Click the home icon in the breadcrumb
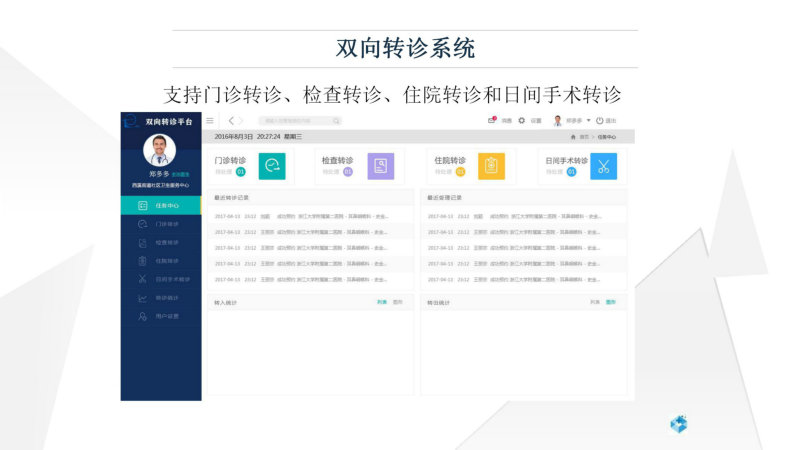The height and width of the screenshot is (450, 800). click(573, 137)
